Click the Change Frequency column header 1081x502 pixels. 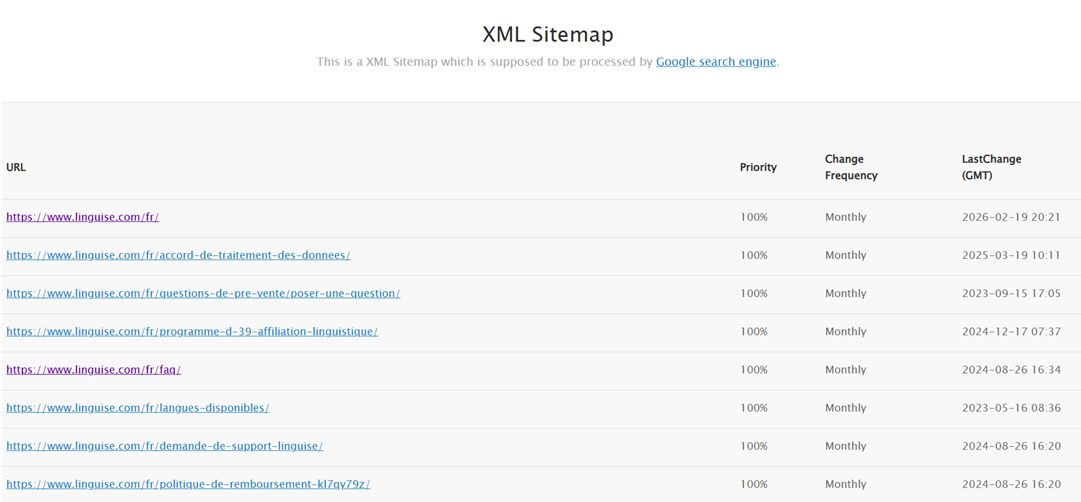point(851,167)
